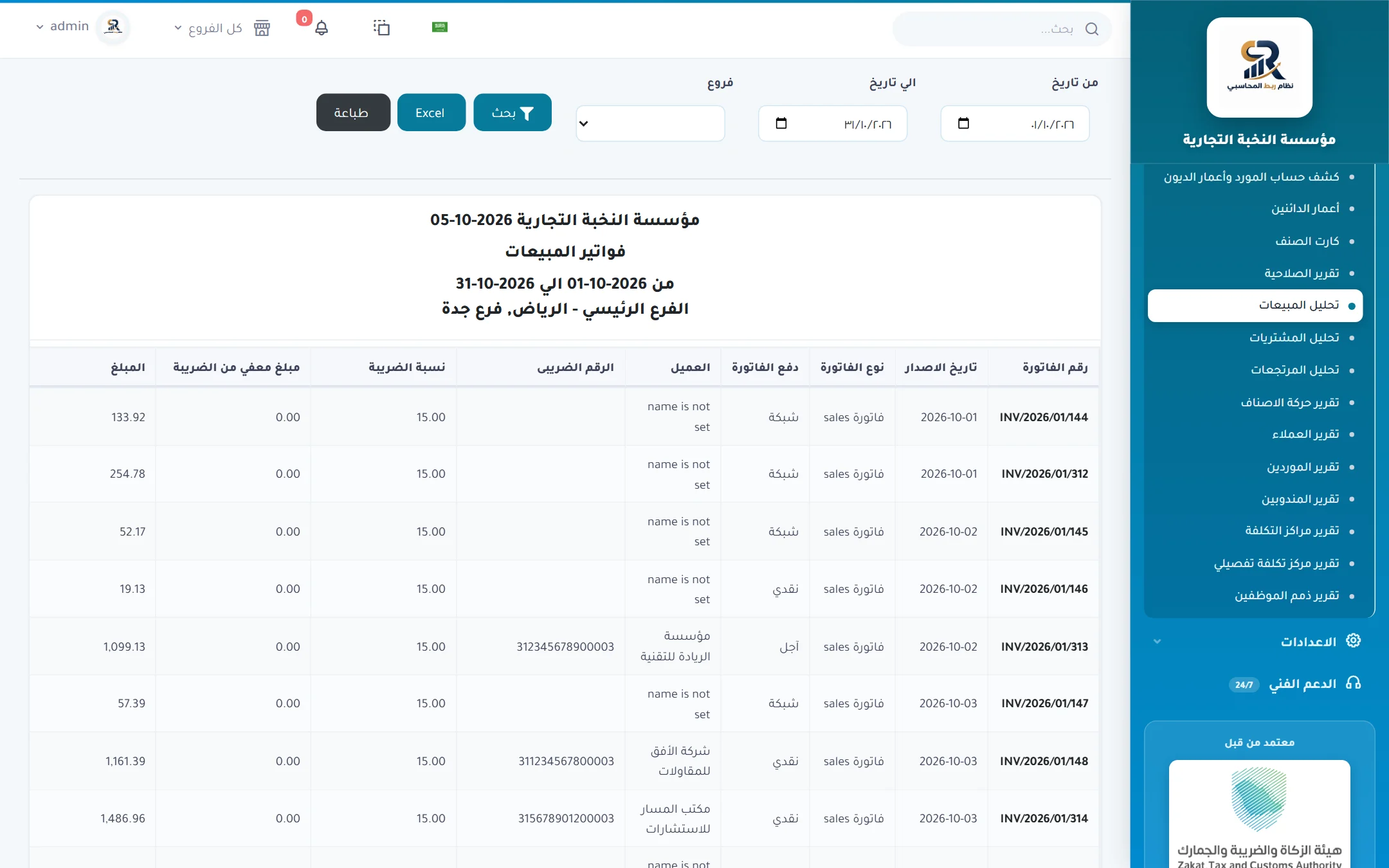Screen dimensions: 1389x868
Task: Open تقرير مركز تكلفة تفصيلي item
Action: [1276, 563]
